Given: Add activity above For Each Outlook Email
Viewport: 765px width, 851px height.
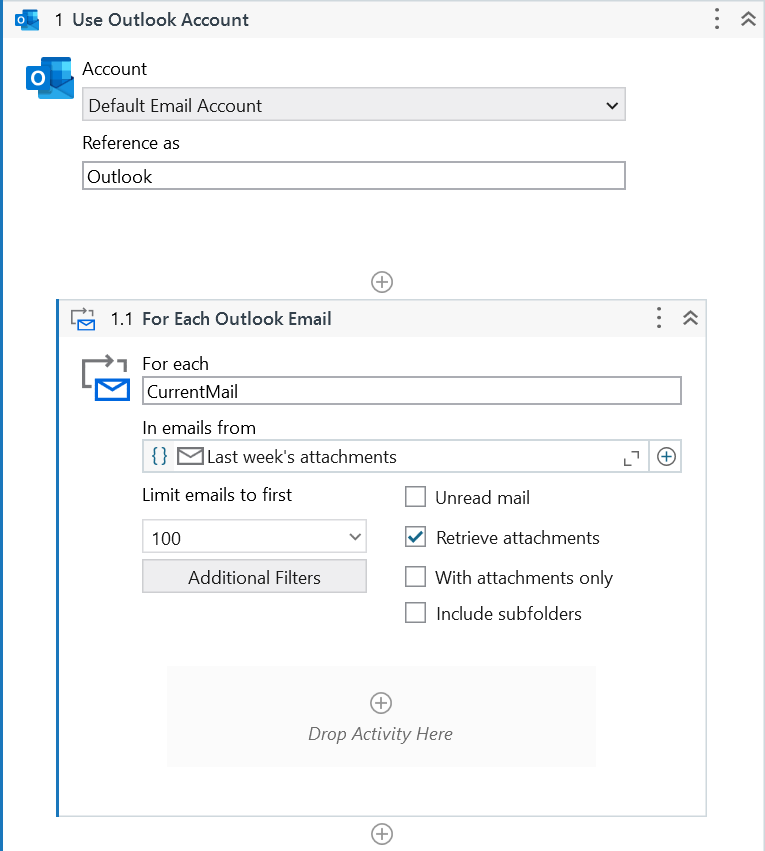Looking at the screenshot, I should [382, 282].
